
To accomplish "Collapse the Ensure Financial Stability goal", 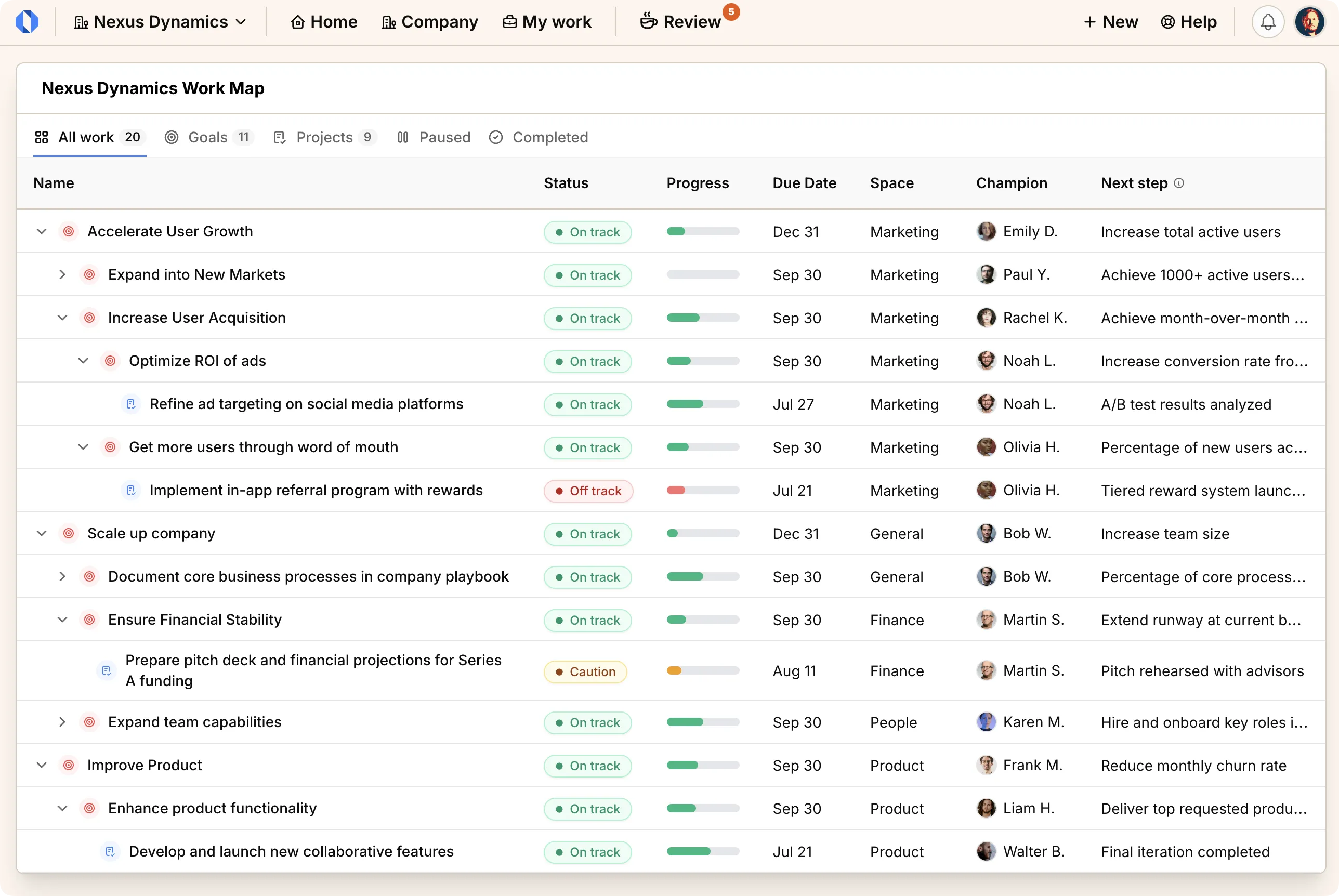I will point(62,620).
